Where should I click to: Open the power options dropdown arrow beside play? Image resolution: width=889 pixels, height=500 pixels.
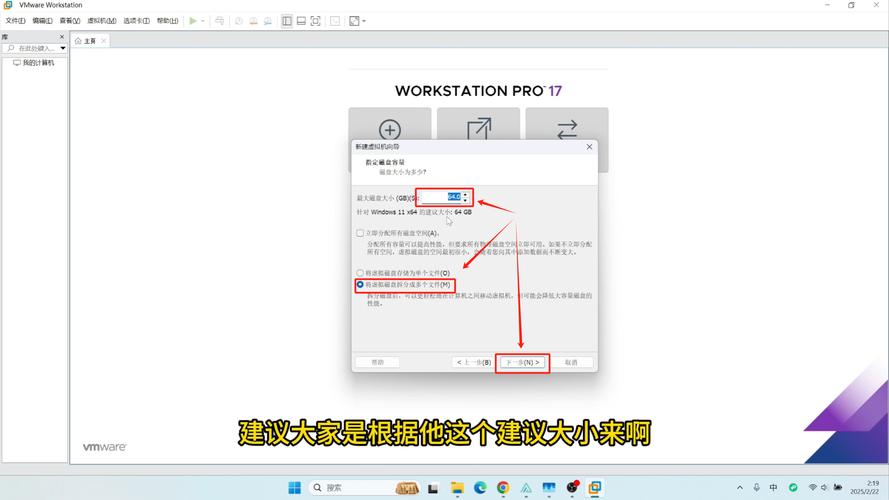click(x=202, y=21)
